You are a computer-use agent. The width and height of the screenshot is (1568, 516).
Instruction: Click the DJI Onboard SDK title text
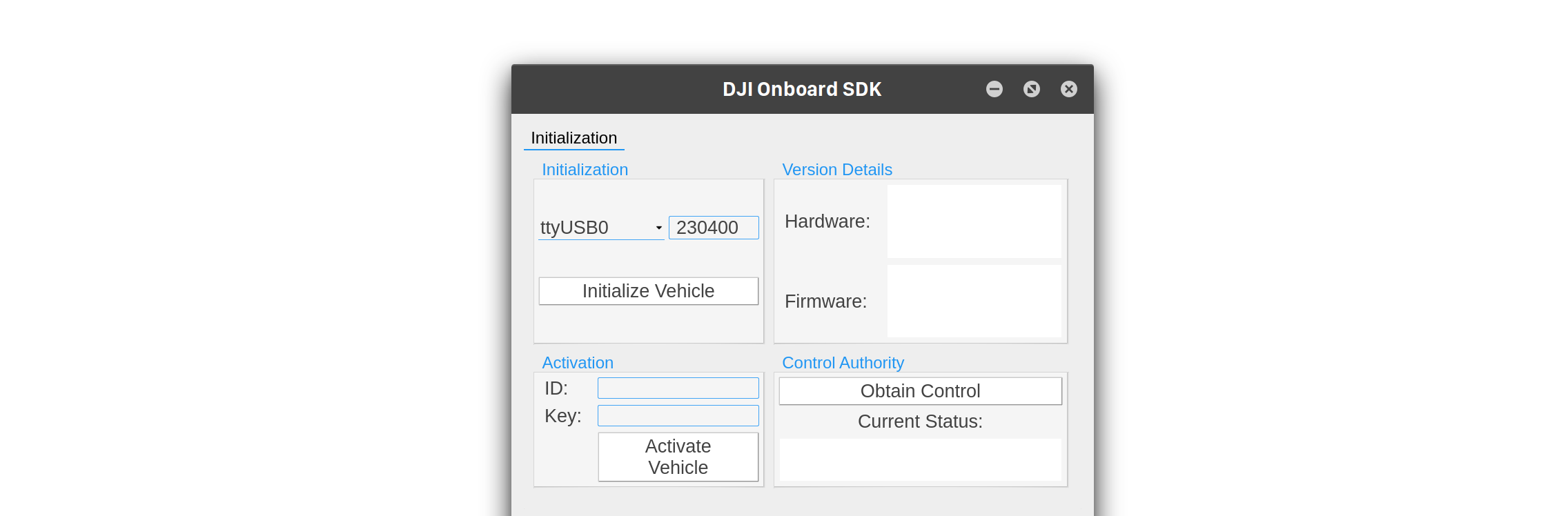pos(802,89)
